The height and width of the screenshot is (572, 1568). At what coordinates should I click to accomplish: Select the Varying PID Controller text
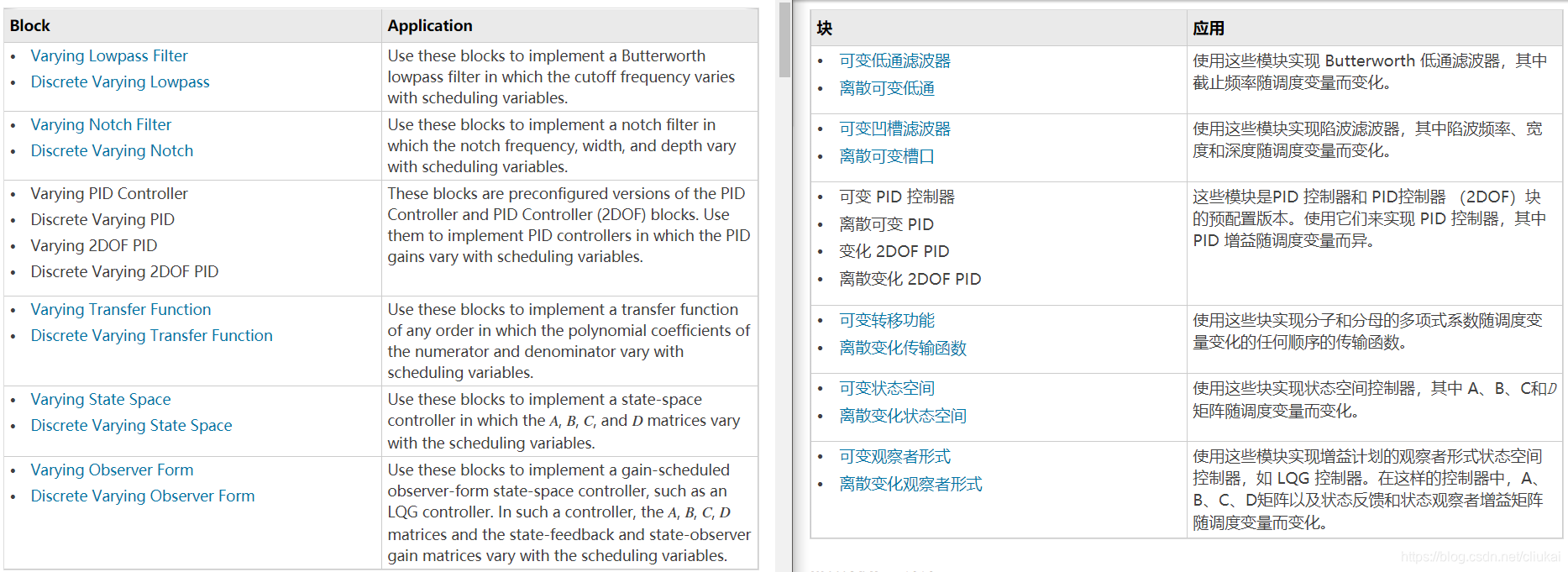(109, 194)
